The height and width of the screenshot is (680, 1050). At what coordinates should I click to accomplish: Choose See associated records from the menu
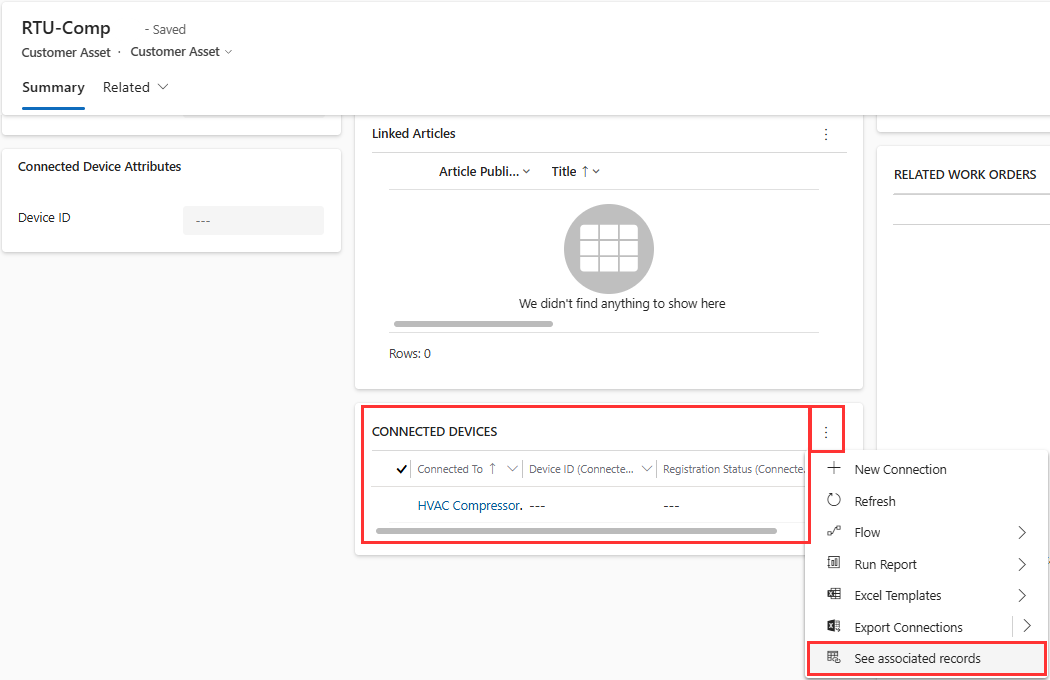tap(917, 658)
